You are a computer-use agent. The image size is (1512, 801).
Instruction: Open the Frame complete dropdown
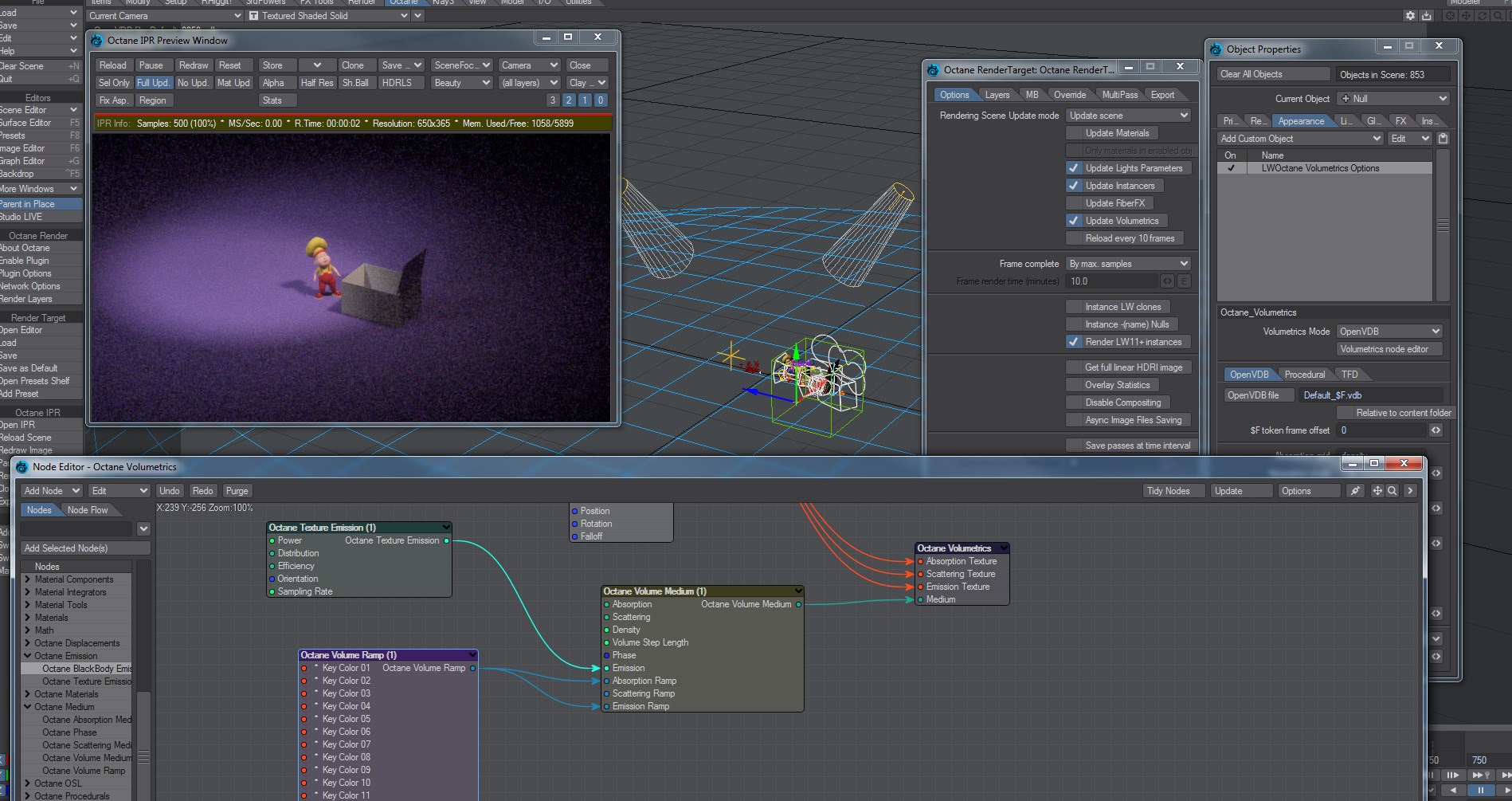coord(1128,264)
